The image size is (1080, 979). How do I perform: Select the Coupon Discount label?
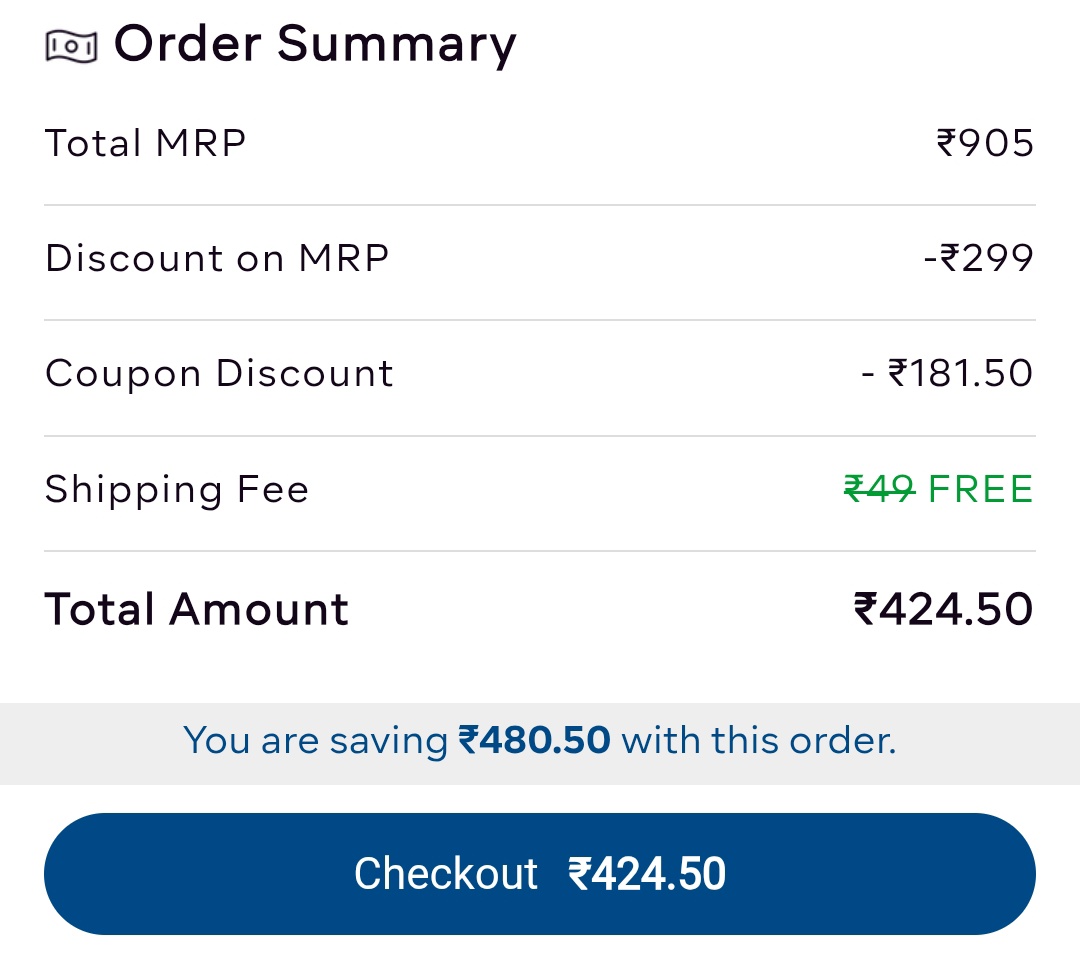click(x=219, y=373)
